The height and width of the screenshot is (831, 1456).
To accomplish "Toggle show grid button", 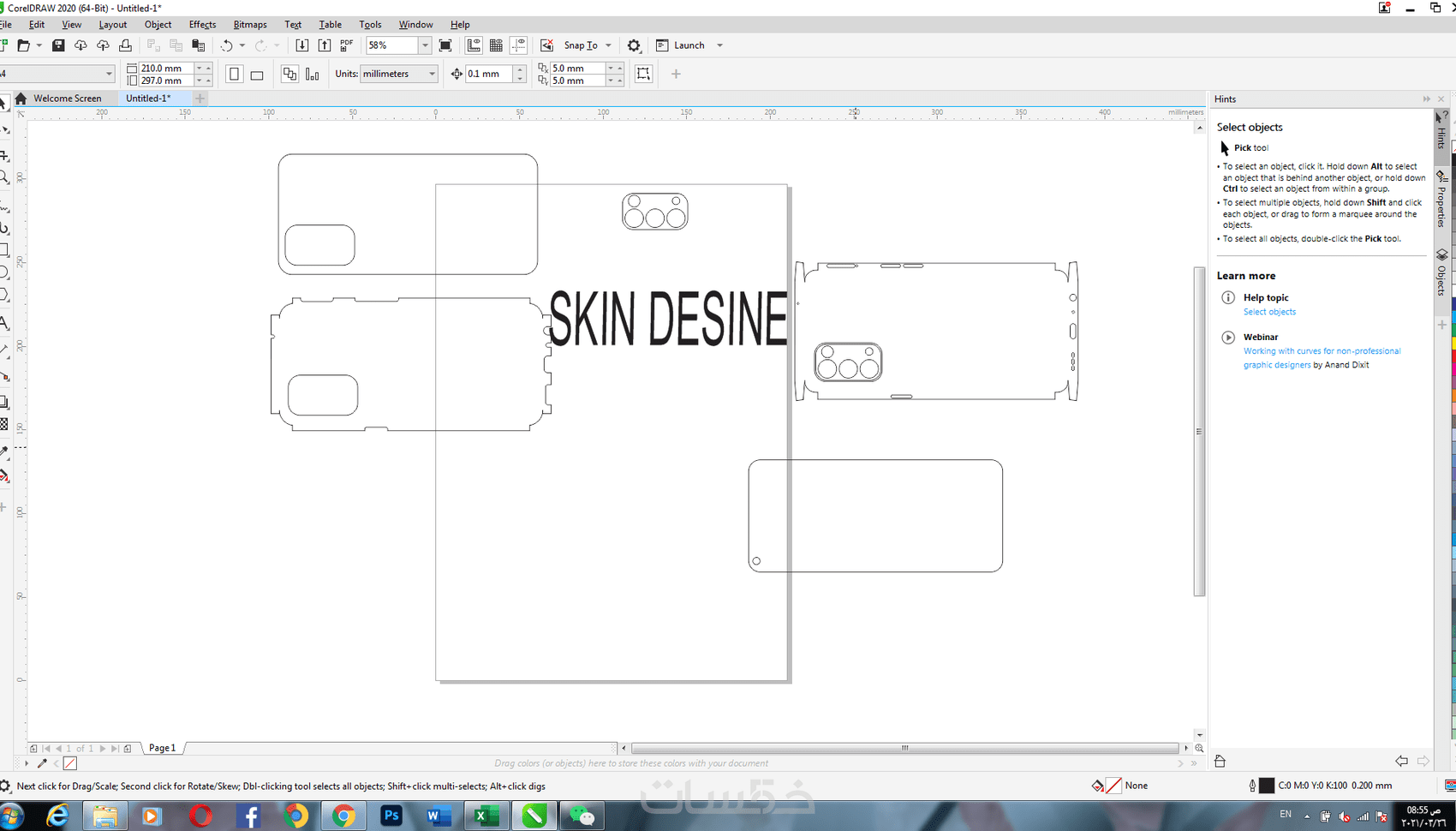I will pyautogui.click(x=496, y=45).
